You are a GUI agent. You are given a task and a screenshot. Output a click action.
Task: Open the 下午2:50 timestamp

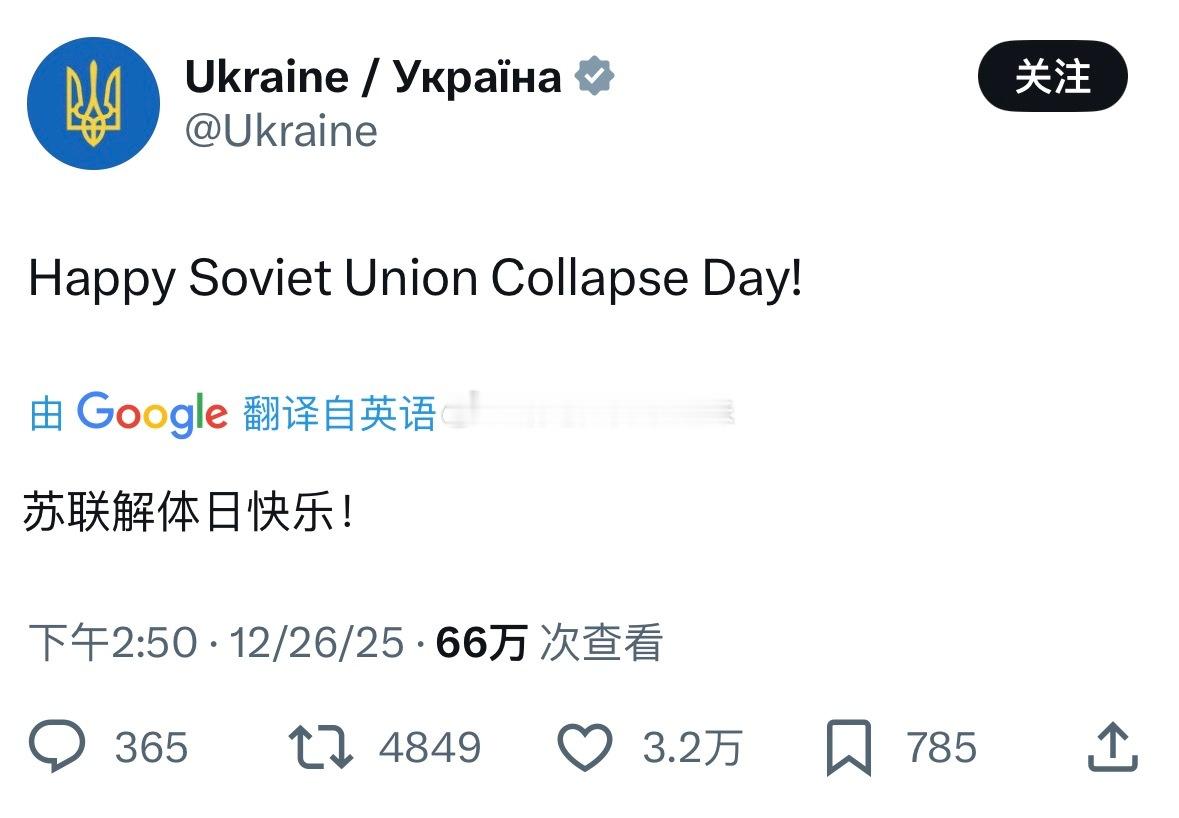[x=112, y=643]
